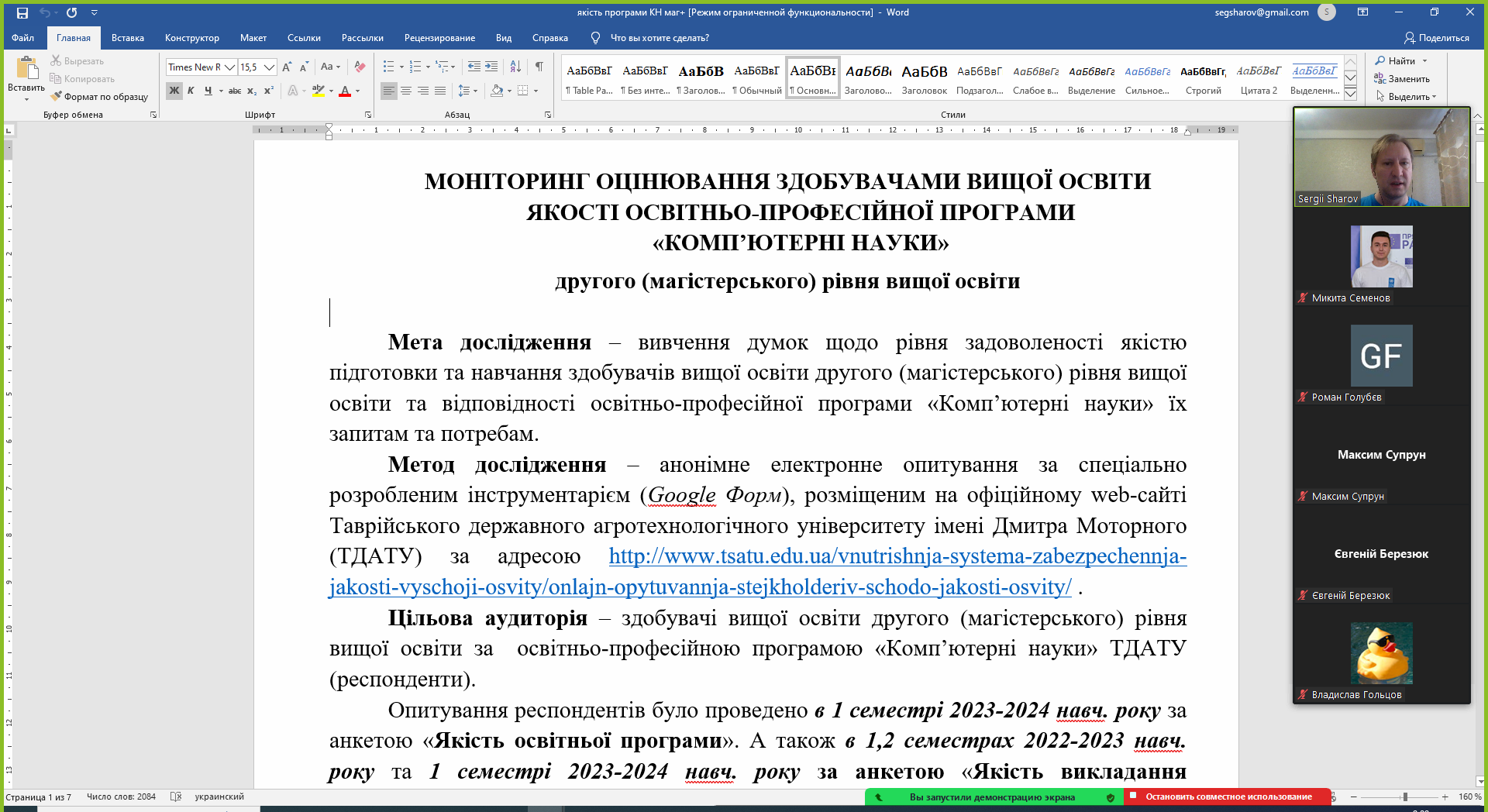Click the sort (А-Я) icon

coord(515,67)
